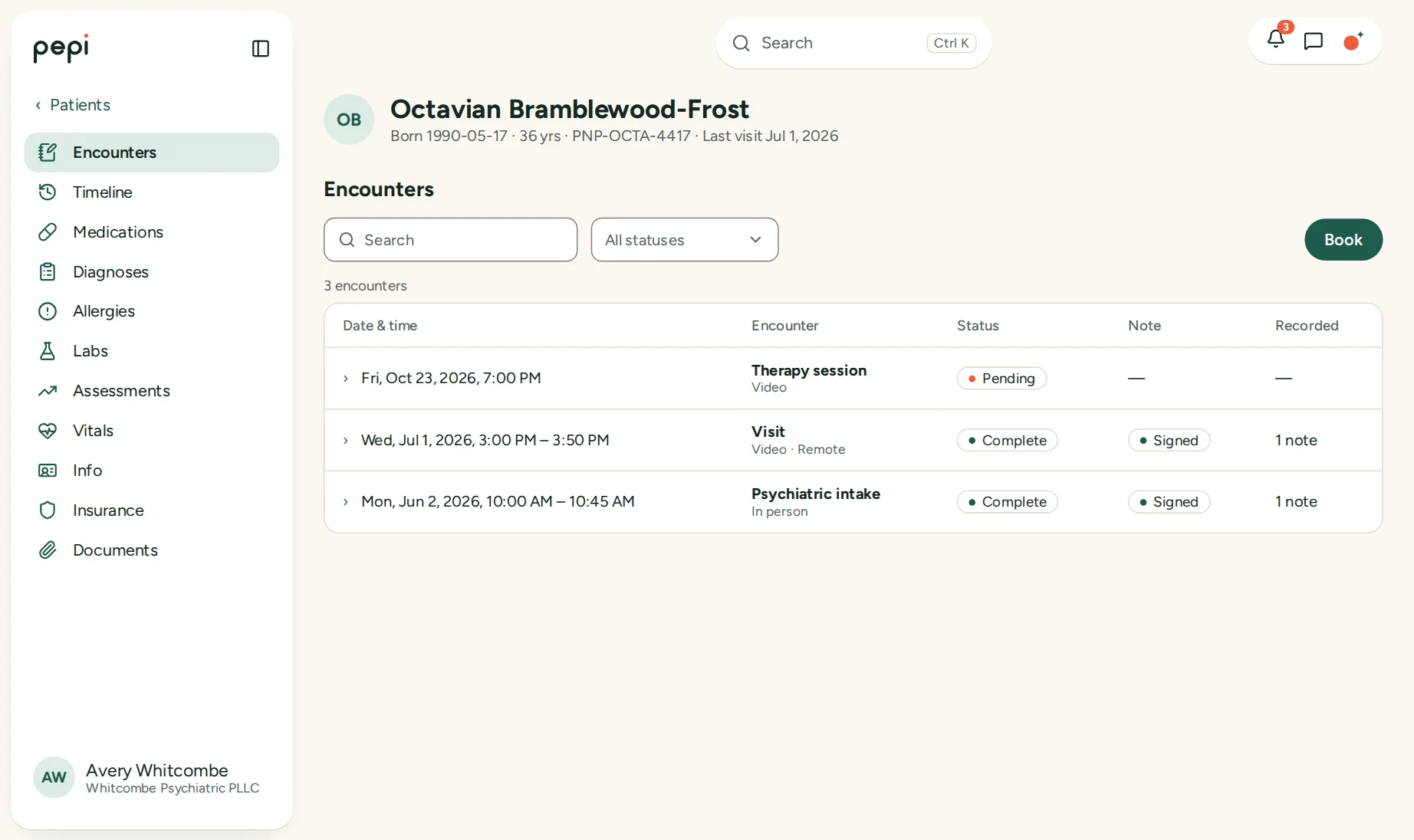Click the Medications pill icon
This screenshot has height=840, width=1414.
(48, 232)
